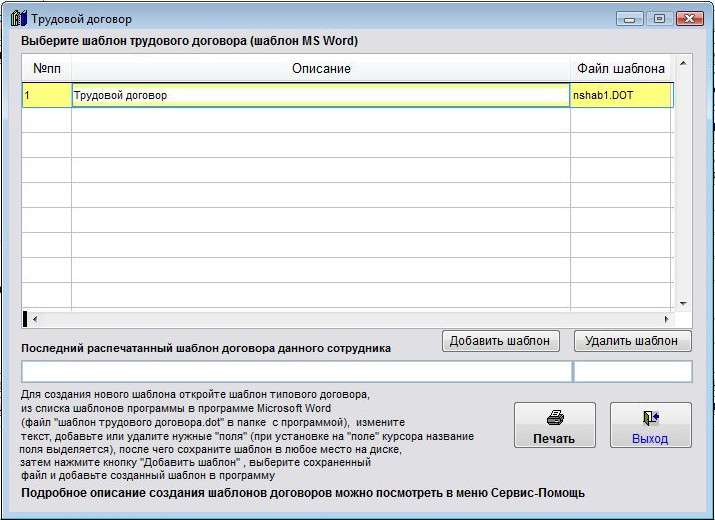Click the vertical scrollbar down arrow
This screenshot has width=715, height=520.
tap(683, 303)
